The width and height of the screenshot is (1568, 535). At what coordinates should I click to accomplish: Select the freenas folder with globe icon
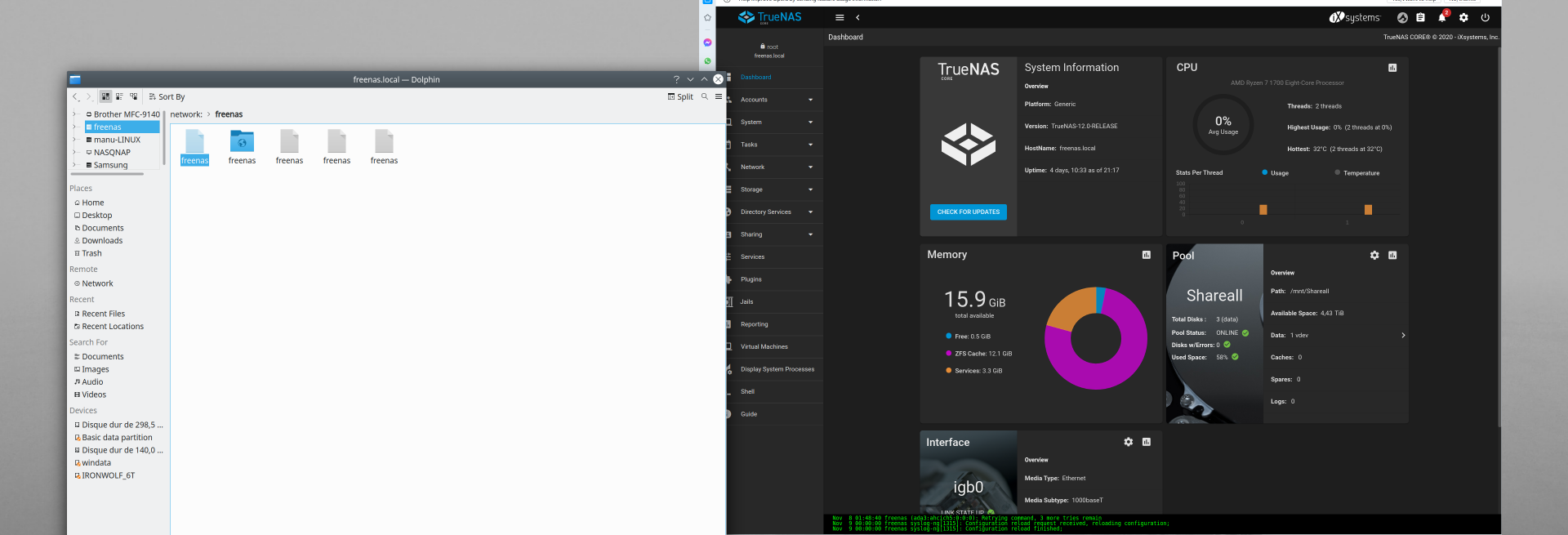[242, 147]
